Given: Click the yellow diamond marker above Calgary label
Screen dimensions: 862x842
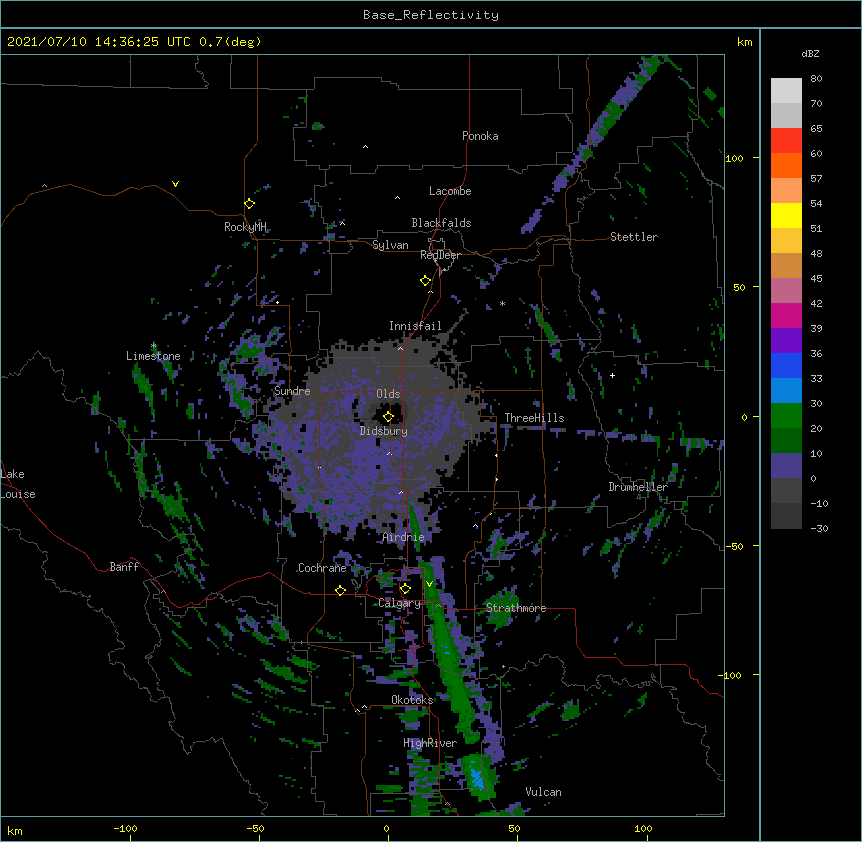Looking at the screenshot, I should point(405,589).
